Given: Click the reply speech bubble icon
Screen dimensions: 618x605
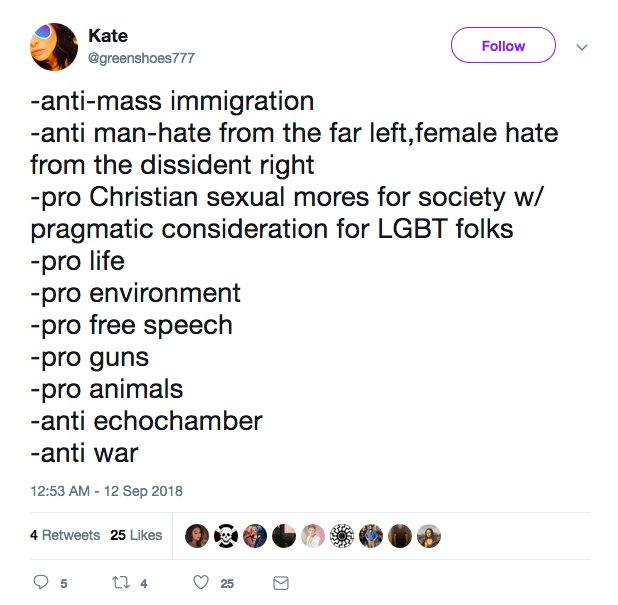Looking at the screenshot, I should pos(41,582).
